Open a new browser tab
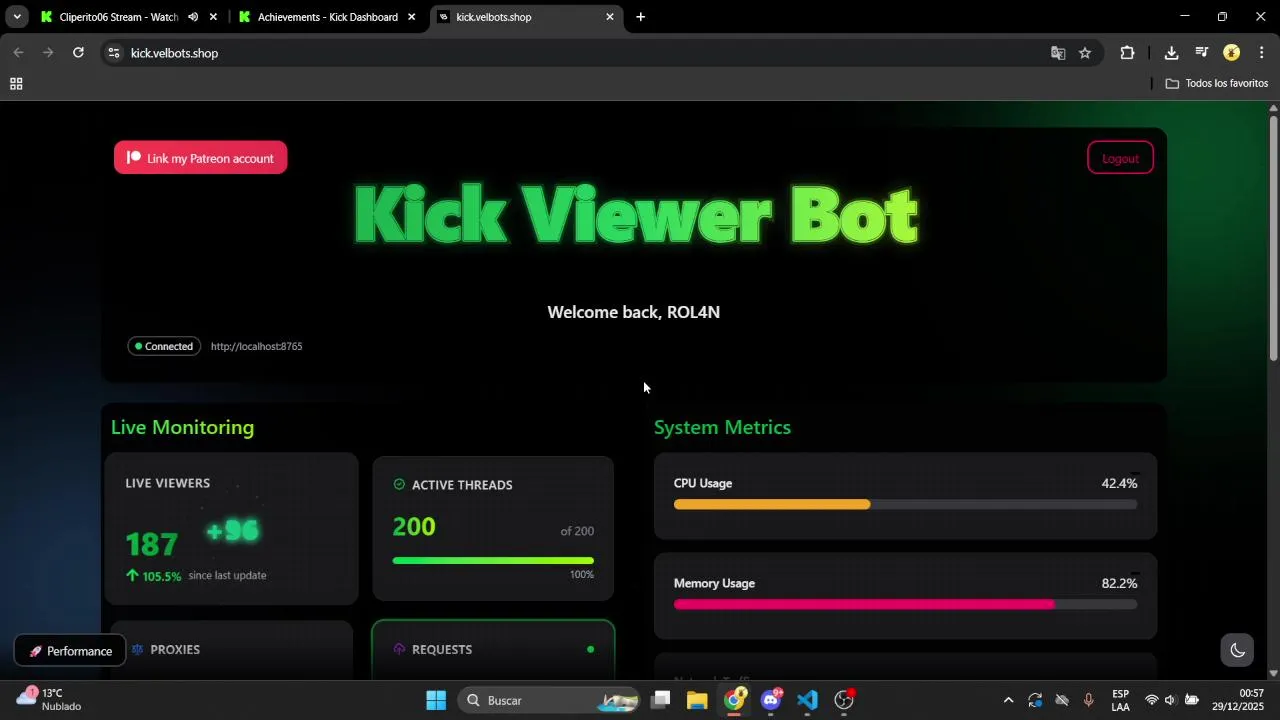The height and width of the screenshot is (720, 1280). point(641,17)
